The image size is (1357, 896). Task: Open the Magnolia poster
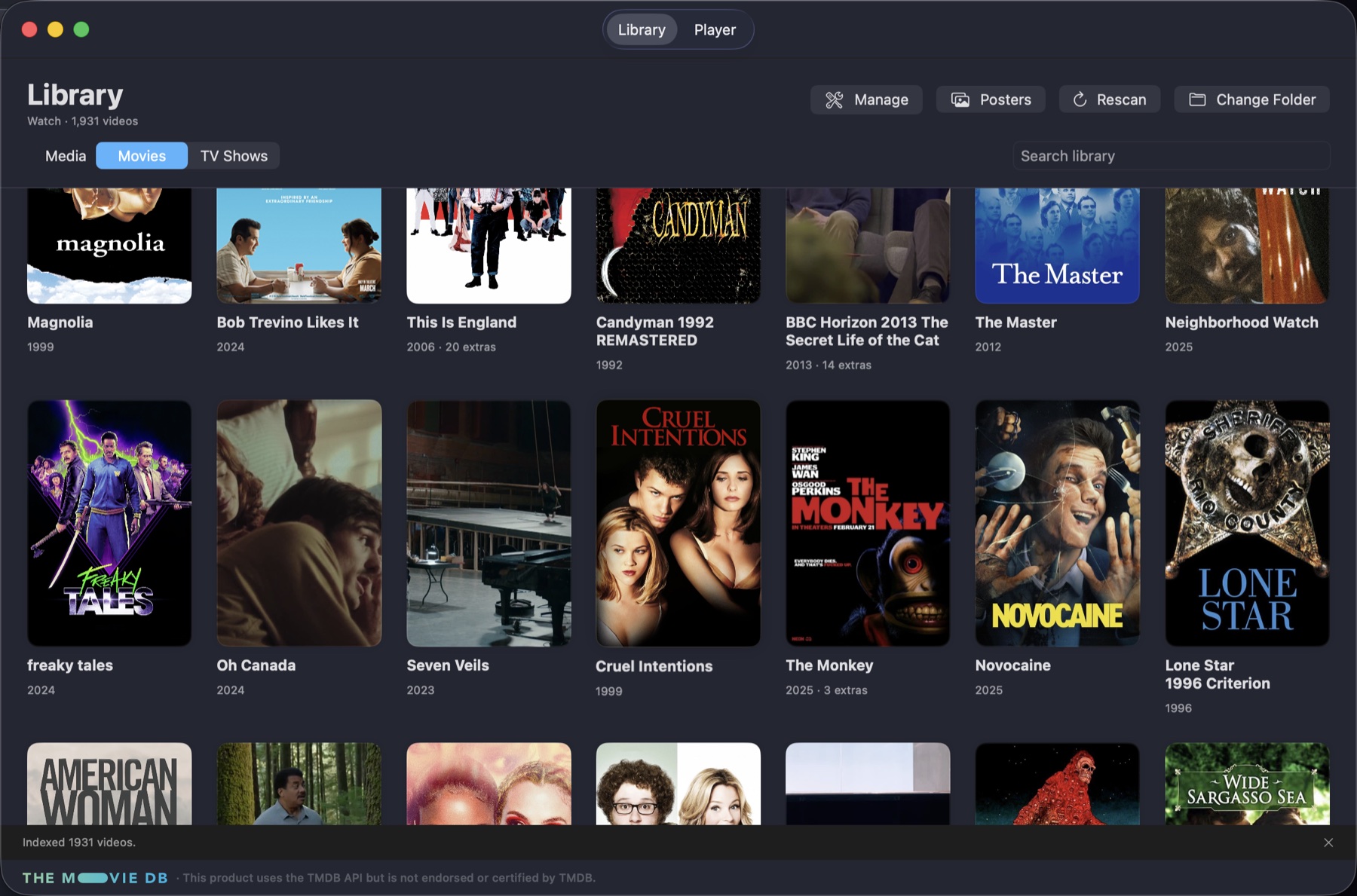pos(109,246)
